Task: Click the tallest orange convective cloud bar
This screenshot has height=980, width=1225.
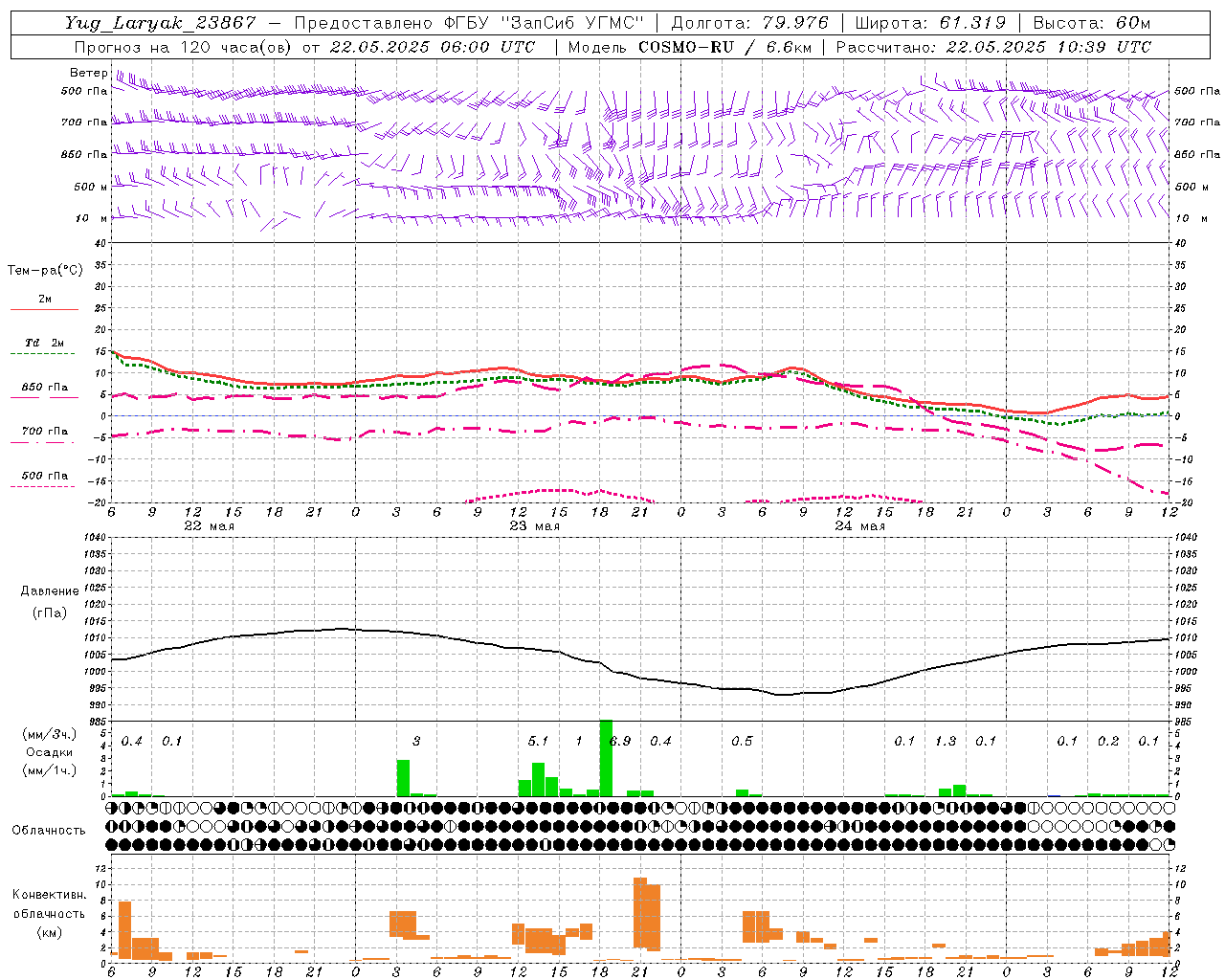Action: 640,913
